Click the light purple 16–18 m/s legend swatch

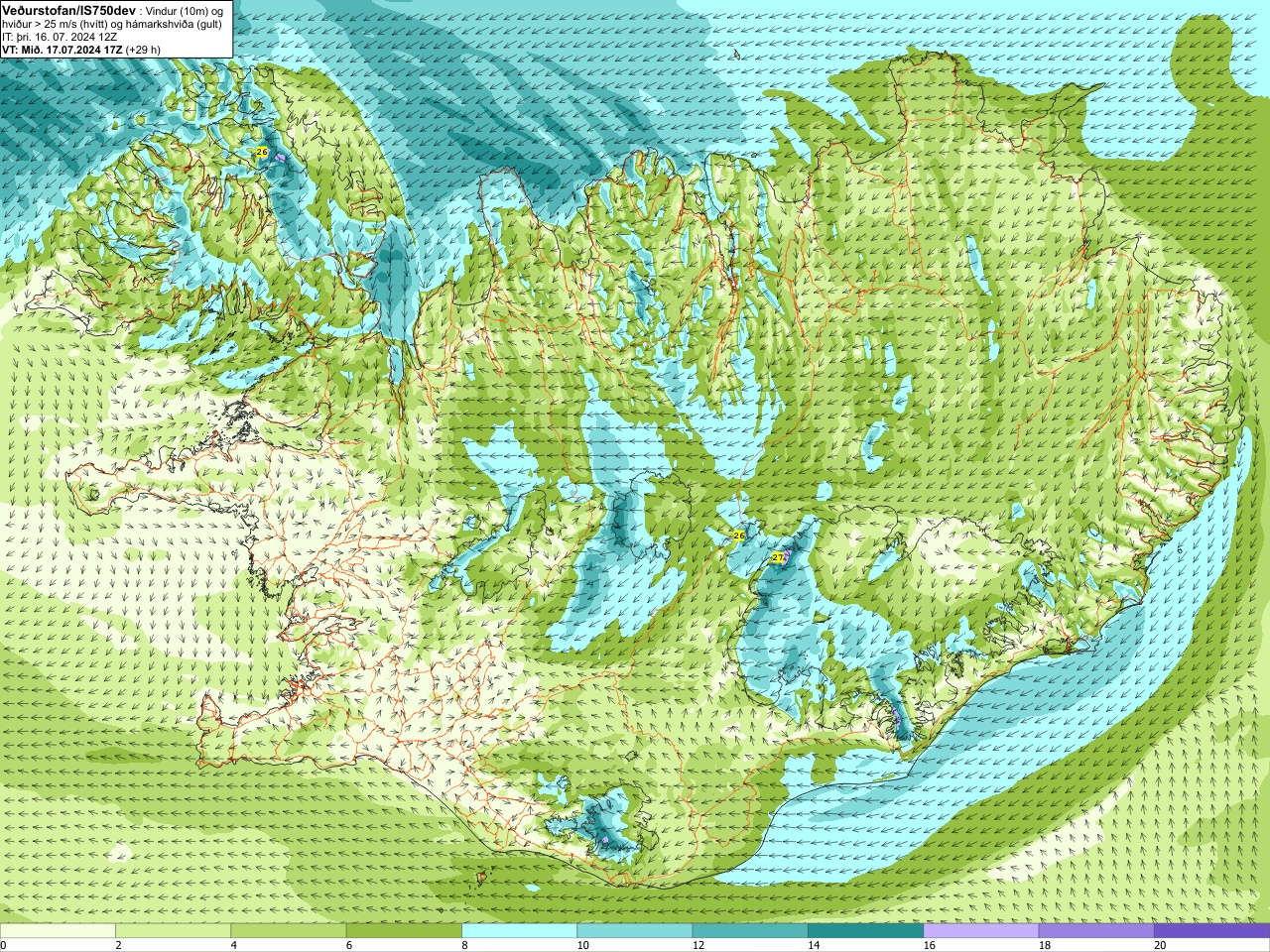click(x=980, y=931)
